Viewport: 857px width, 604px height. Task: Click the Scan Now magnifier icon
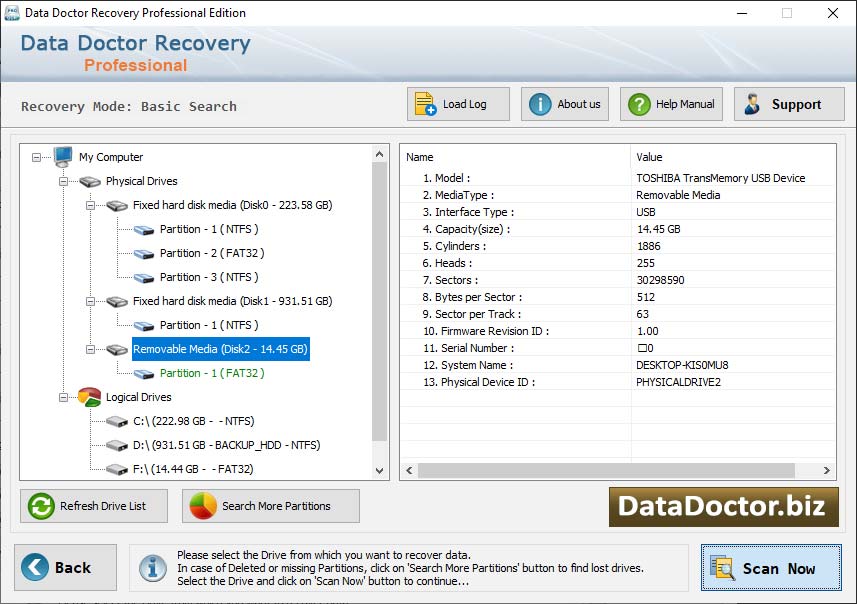coord(722,568)
